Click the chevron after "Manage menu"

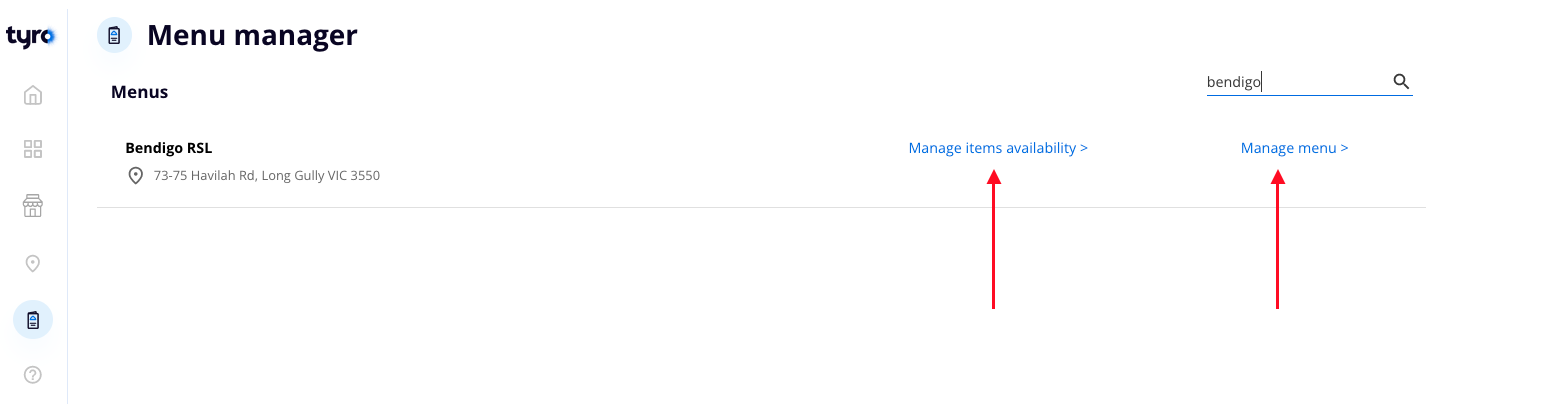[1344, 148]
